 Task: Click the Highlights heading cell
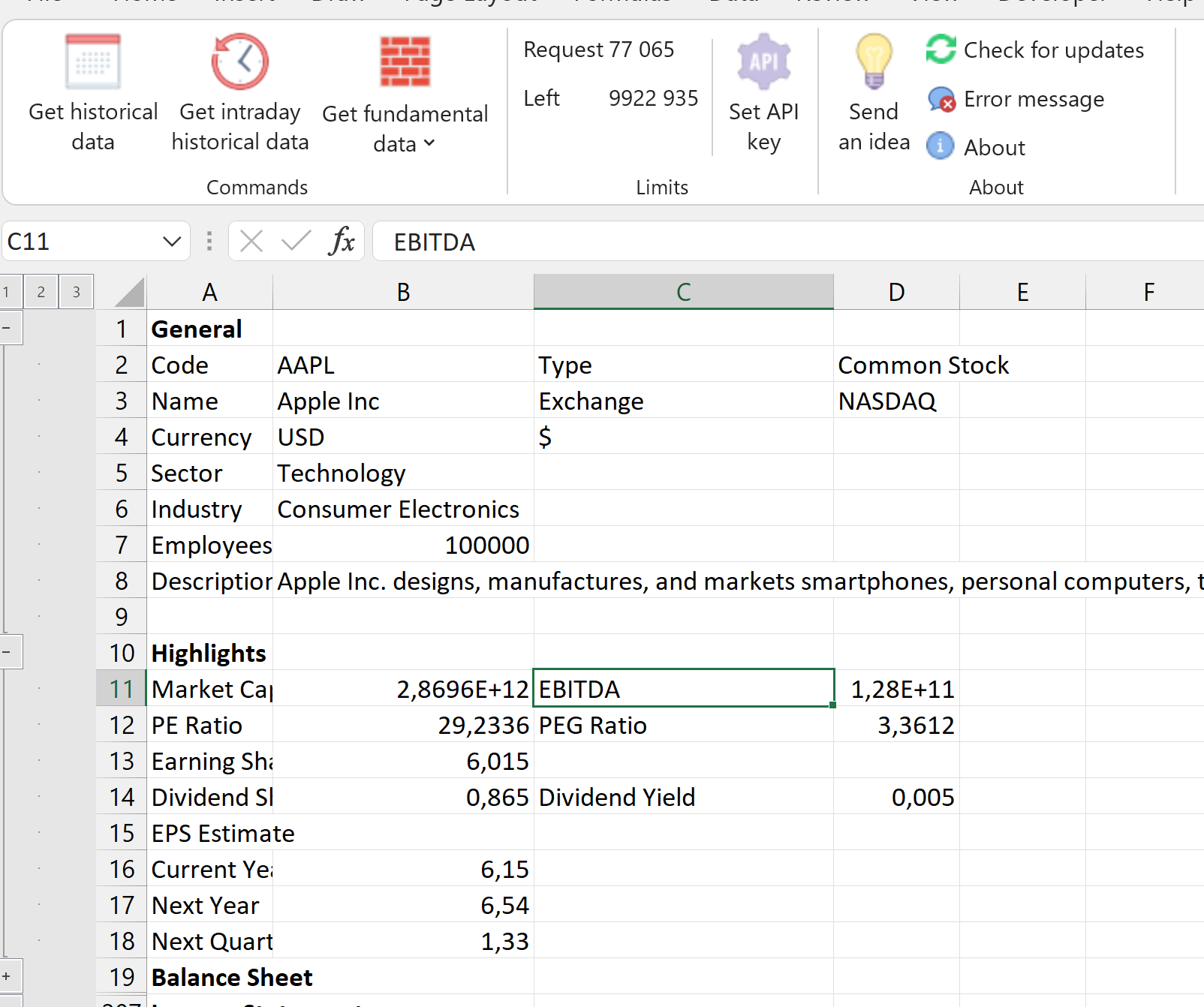point(209,653)
